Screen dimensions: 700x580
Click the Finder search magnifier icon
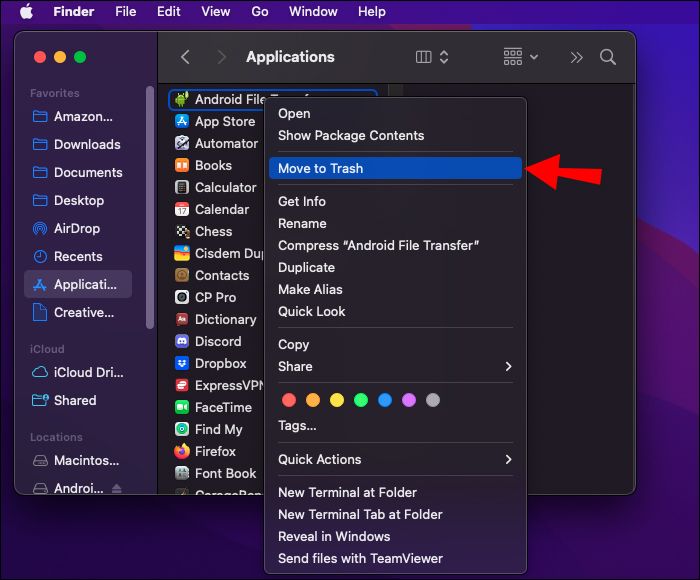point(608,57)
